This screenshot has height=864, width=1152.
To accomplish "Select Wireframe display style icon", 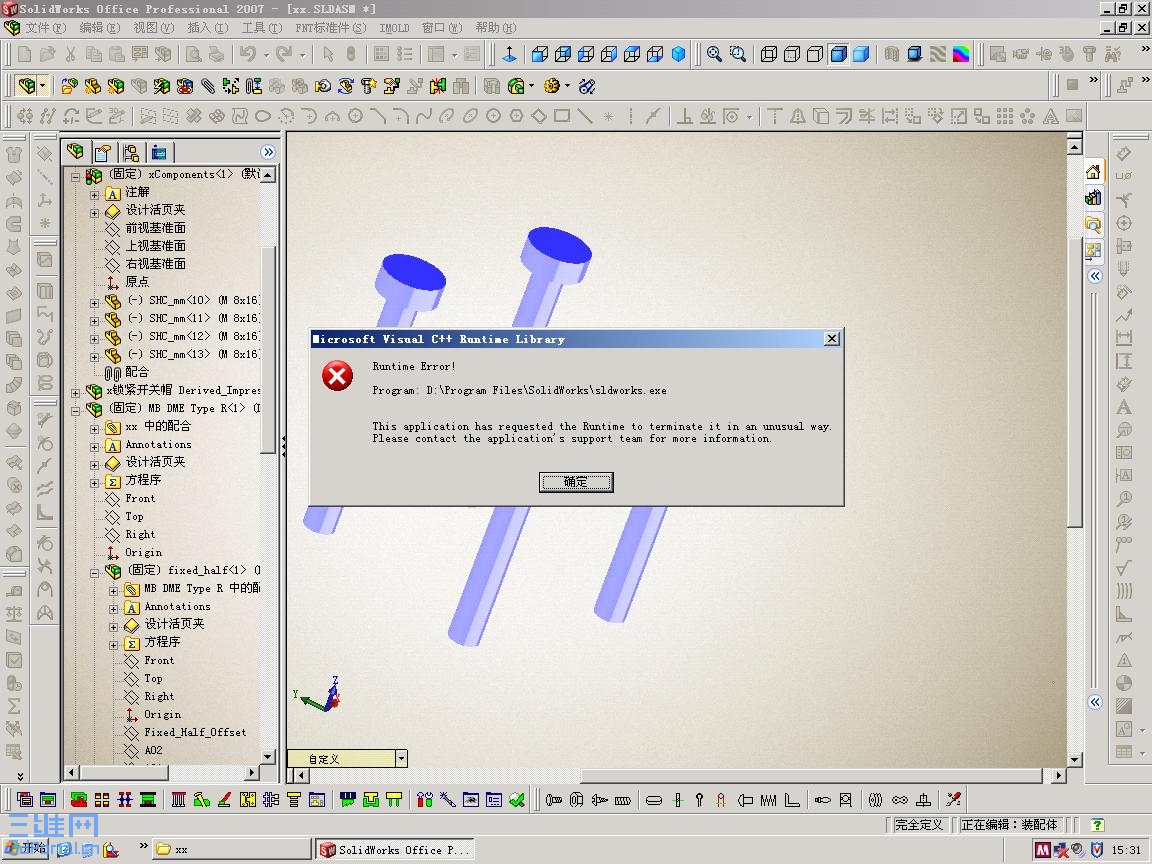I will 768,54.
